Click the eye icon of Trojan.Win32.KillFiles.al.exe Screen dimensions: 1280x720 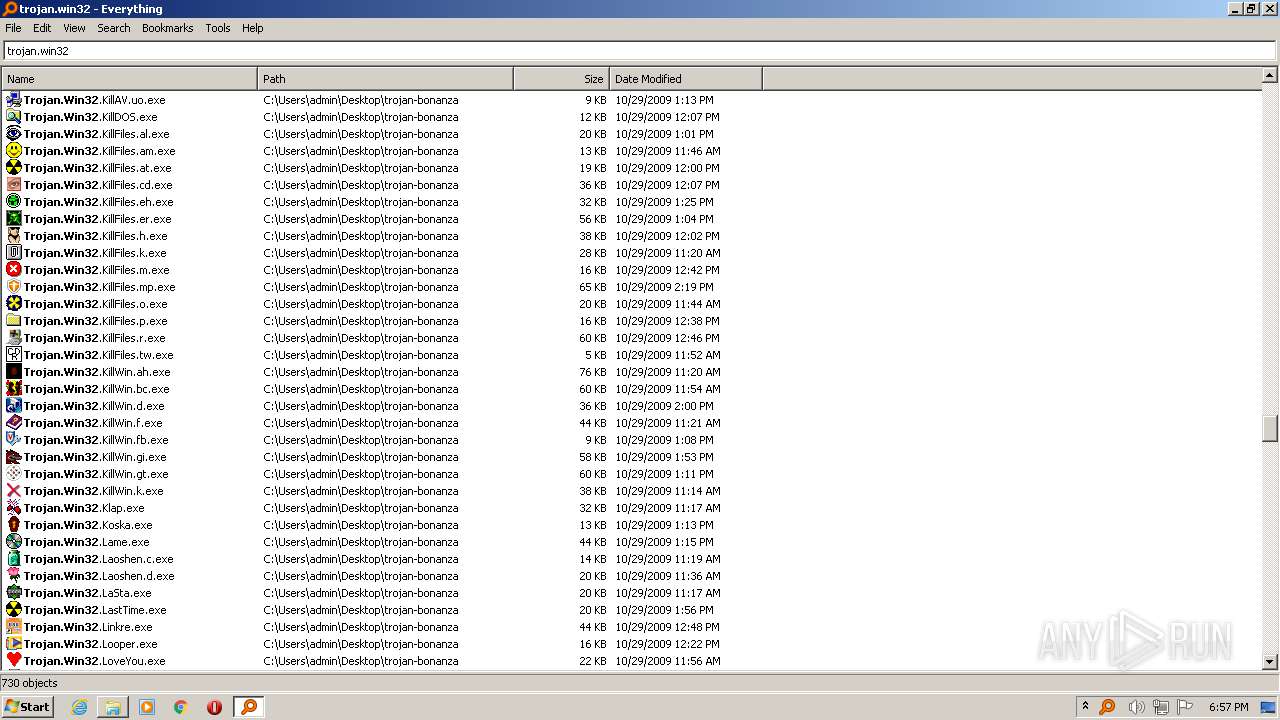(x=14, y=134)
